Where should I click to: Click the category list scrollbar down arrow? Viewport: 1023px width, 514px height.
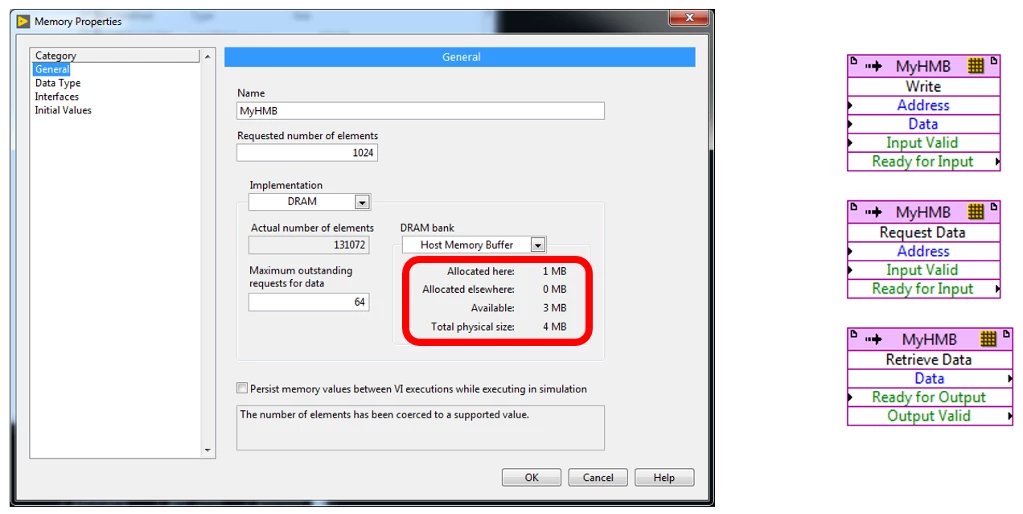tap(208, 451)
